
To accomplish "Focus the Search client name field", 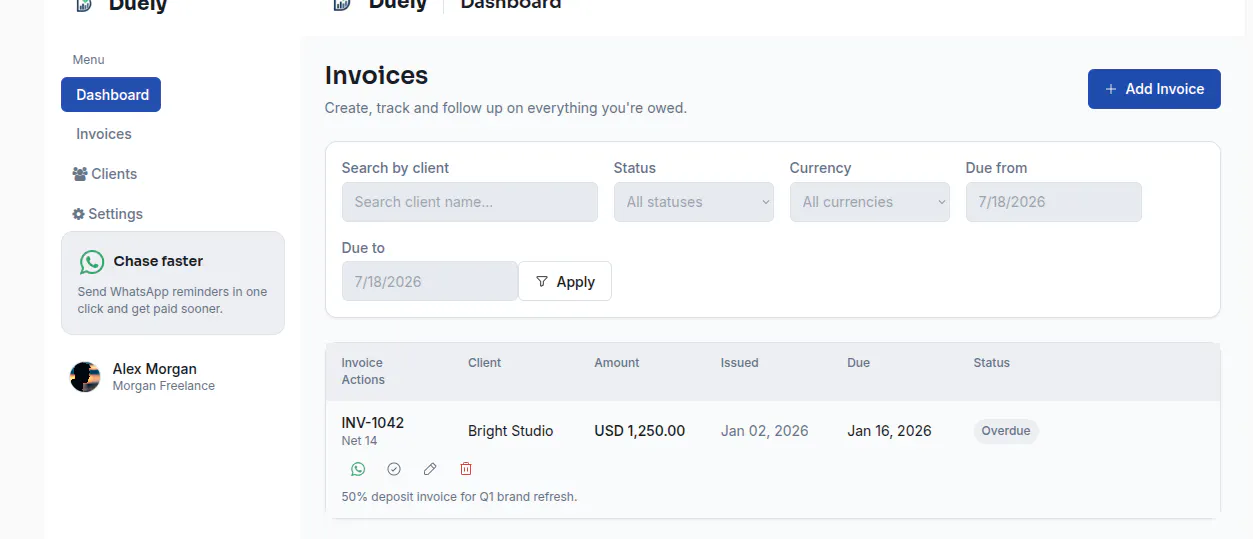I will tap(470, 202).
